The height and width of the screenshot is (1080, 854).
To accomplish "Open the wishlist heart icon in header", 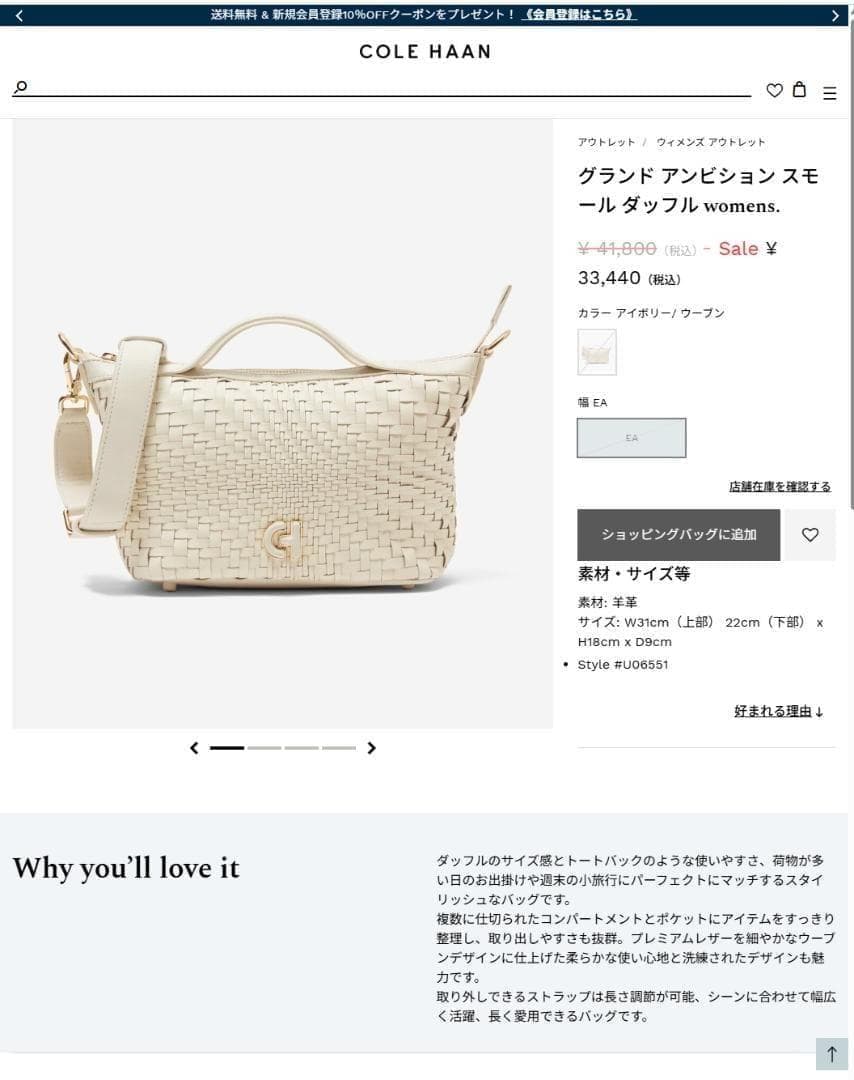I will pos(774,90).
